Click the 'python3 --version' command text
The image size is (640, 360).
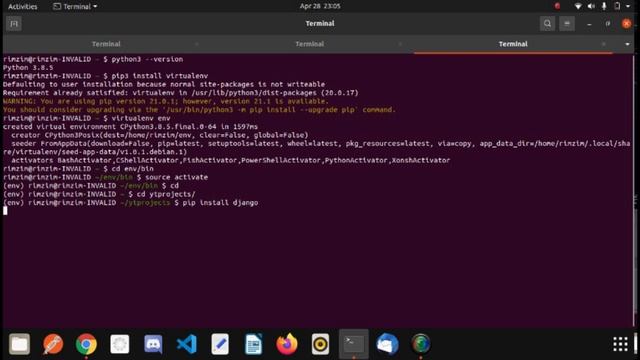click(x=147, y=59)
